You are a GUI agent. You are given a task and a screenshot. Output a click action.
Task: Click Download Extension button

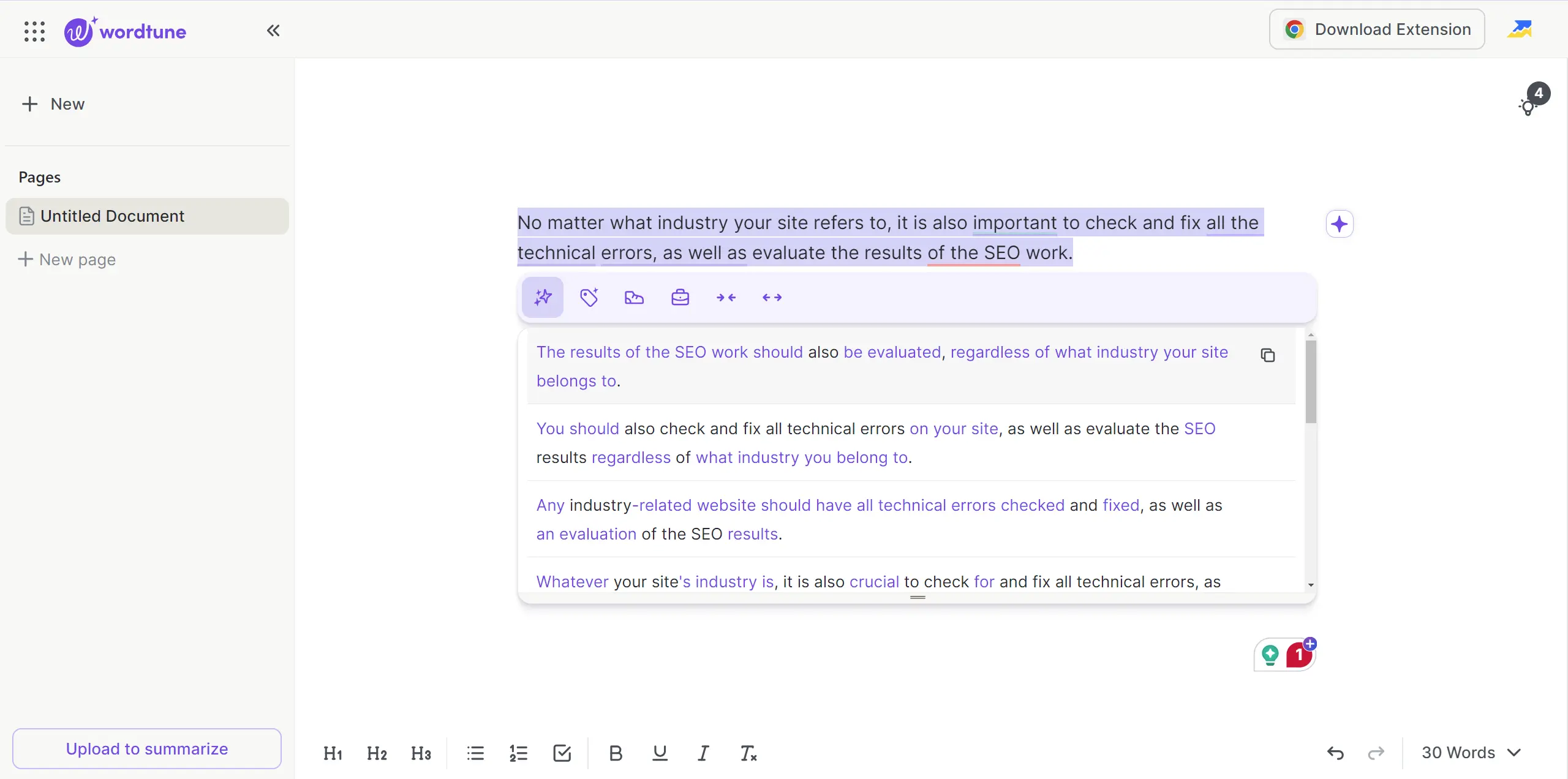(1377, 29)
